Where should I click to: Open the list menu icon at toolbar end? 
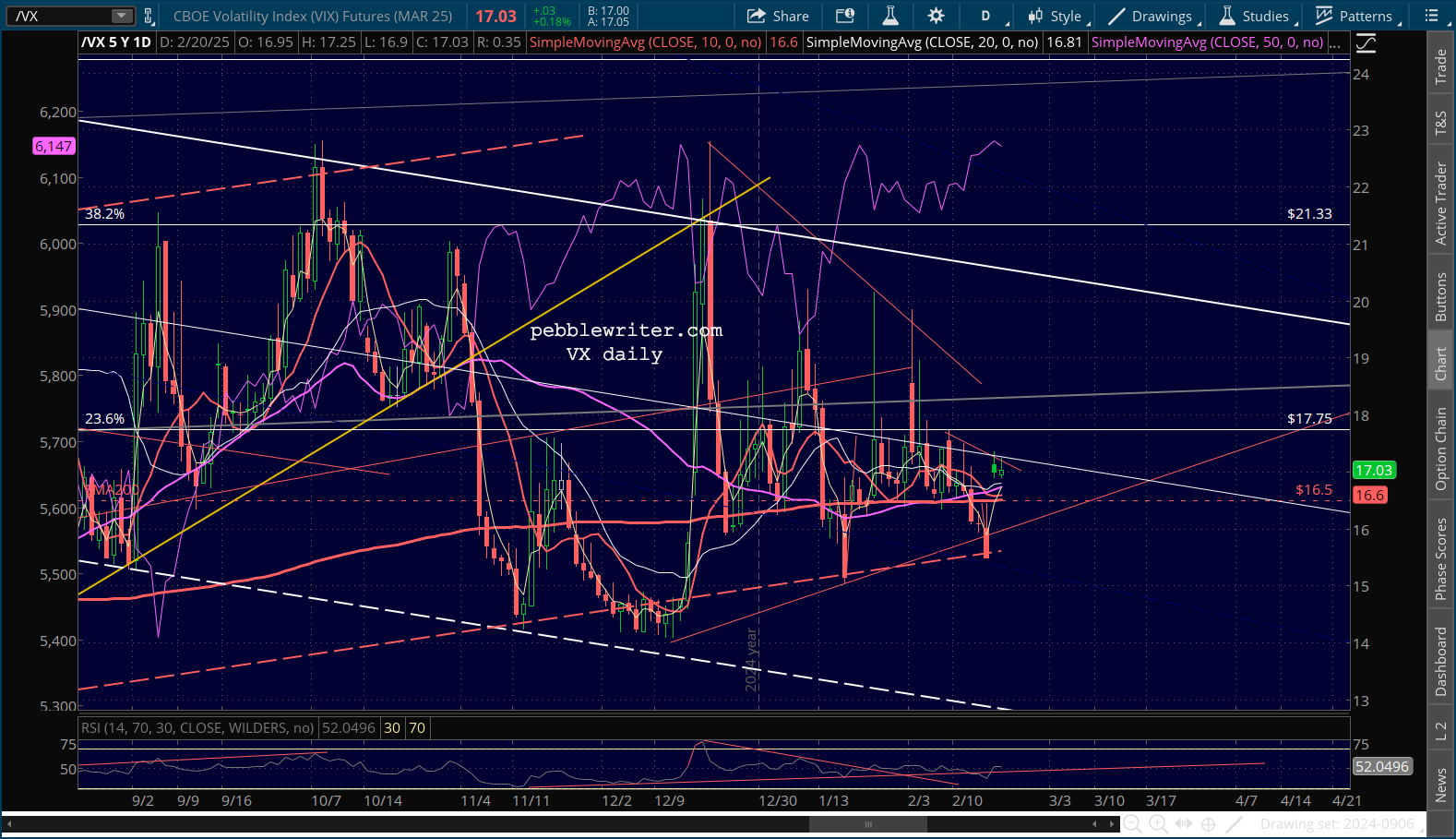tap(1431, 16)
